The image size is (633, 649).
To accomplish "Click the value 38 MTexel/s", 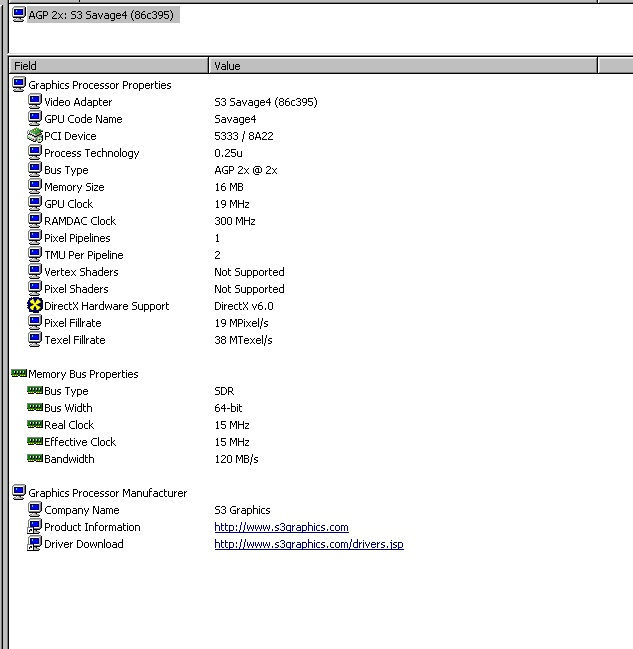I will (243, 340).
